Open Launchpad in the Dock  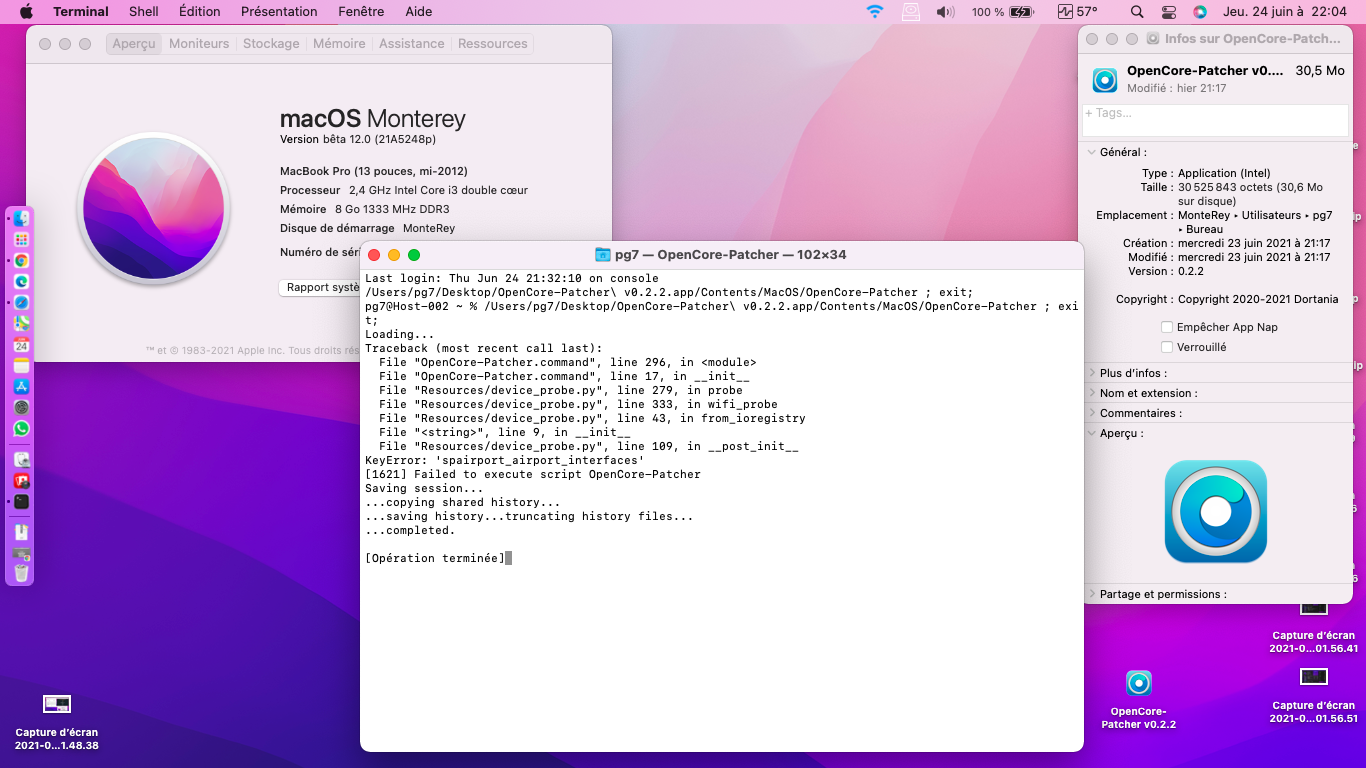(21, 239)
